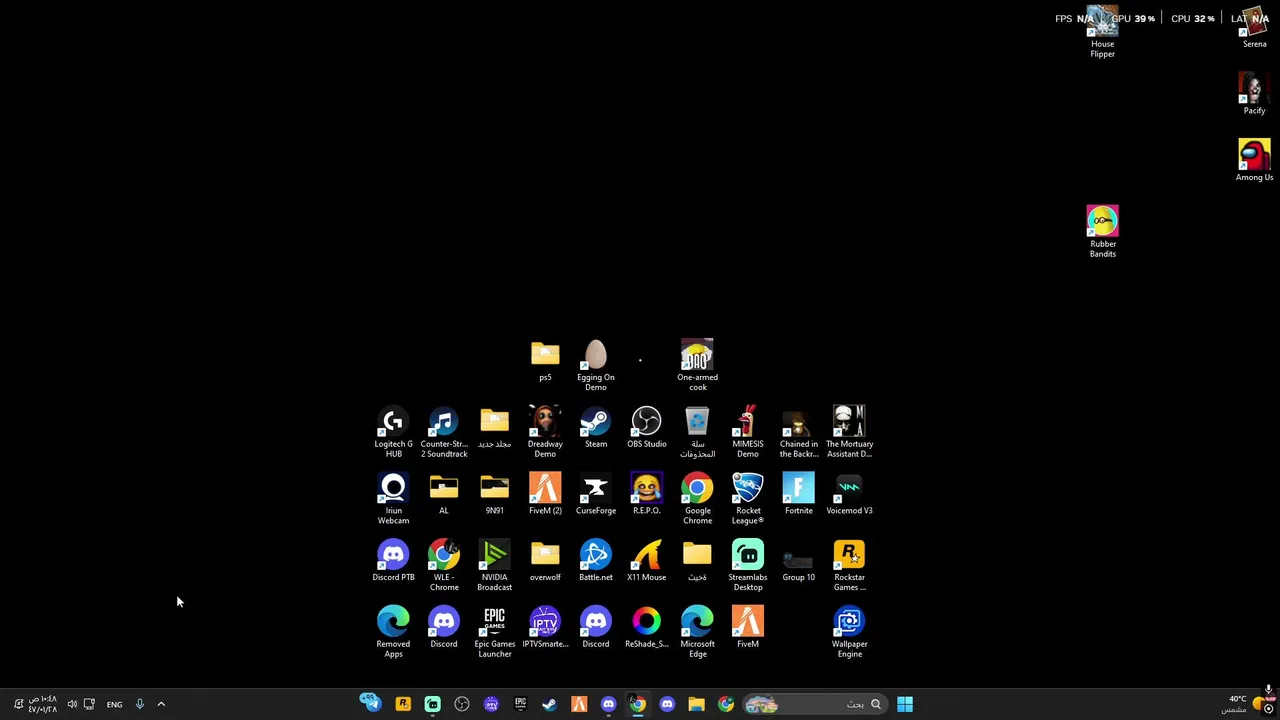
Task: Select the R.E.P.O. game icon
Action: [646, 495]
